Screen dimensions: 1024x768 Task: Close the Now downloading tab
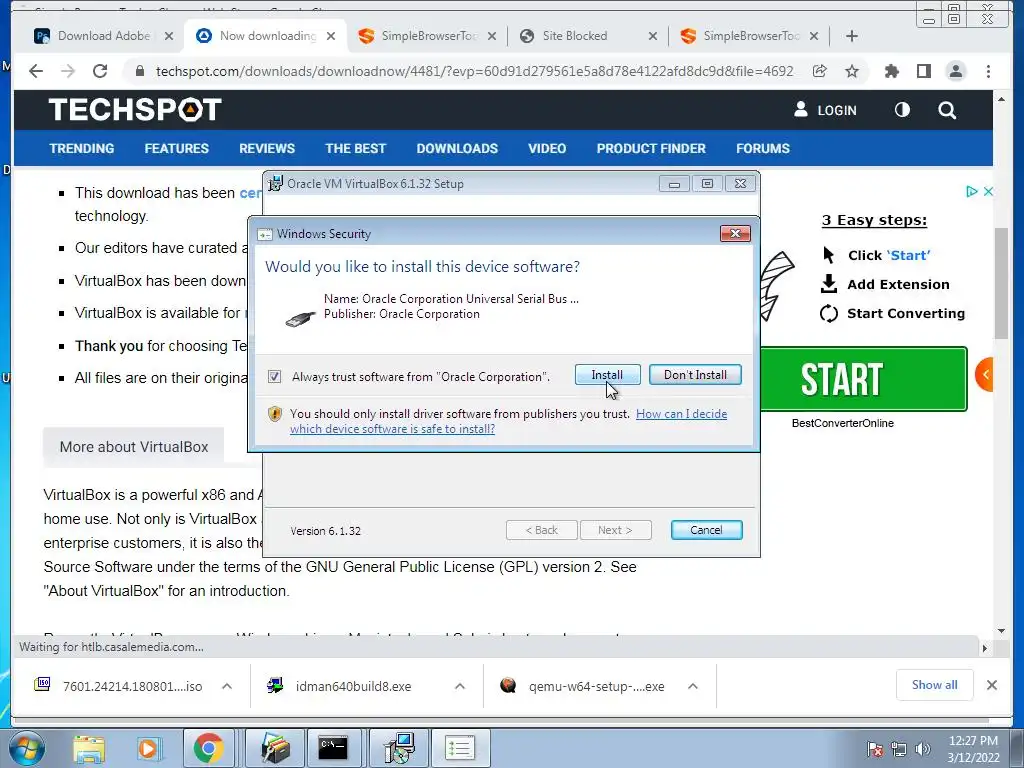[x=331, y=36]
